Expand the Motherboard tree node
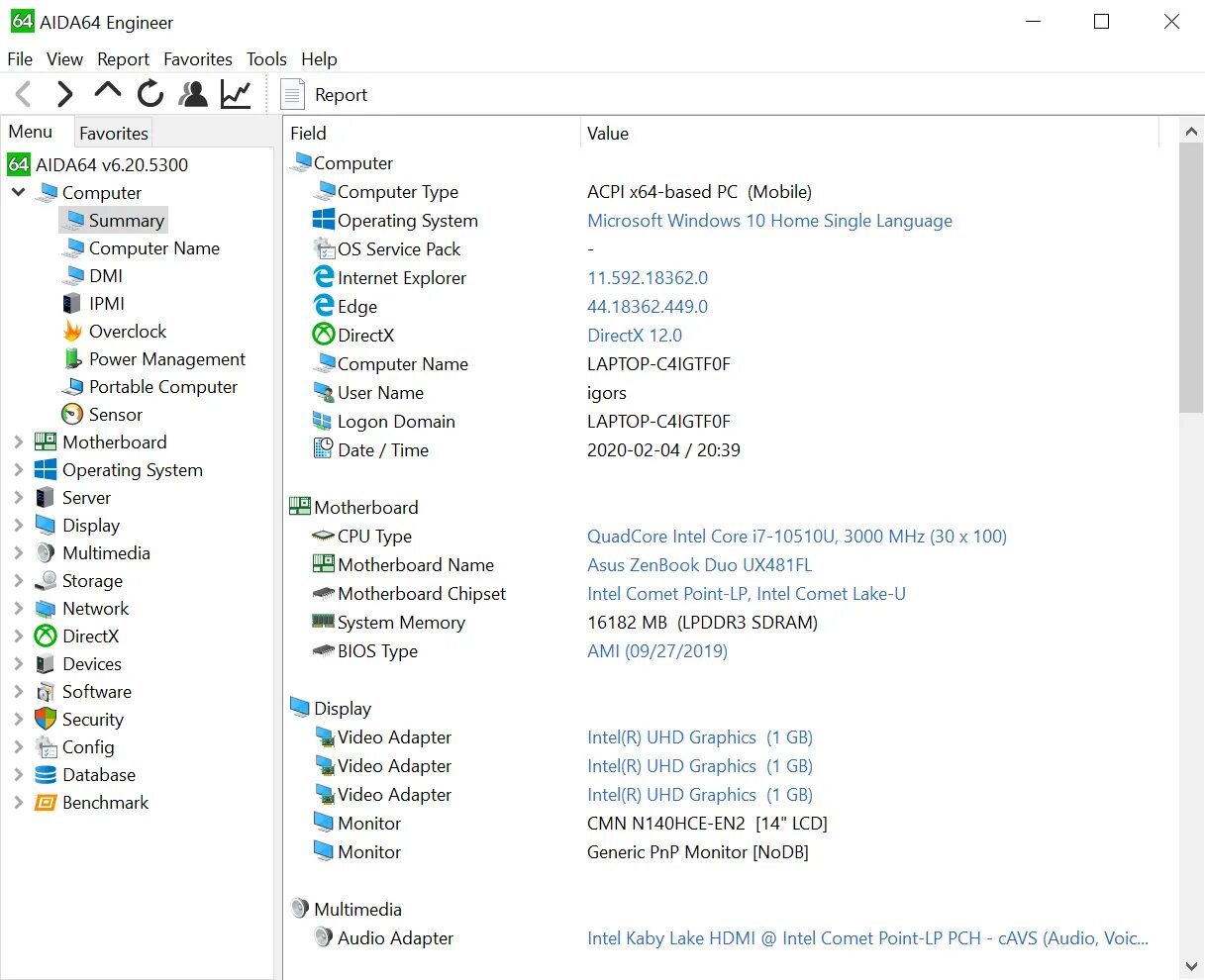Image resolution: width=1205 pixels, height=980 pixels. (18, 442)
